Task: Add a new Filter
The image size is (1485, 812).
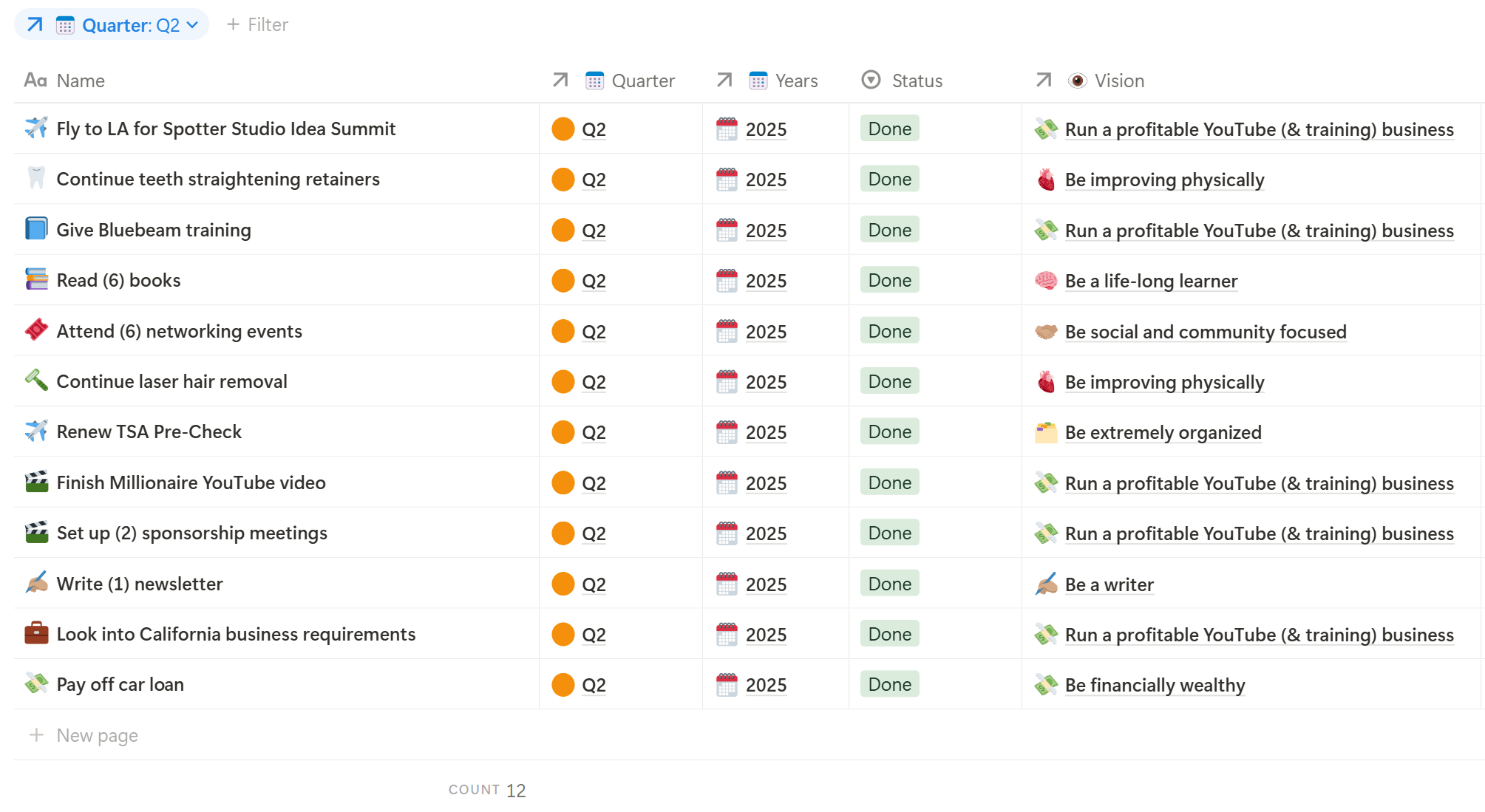Action: tap(257, 25)
